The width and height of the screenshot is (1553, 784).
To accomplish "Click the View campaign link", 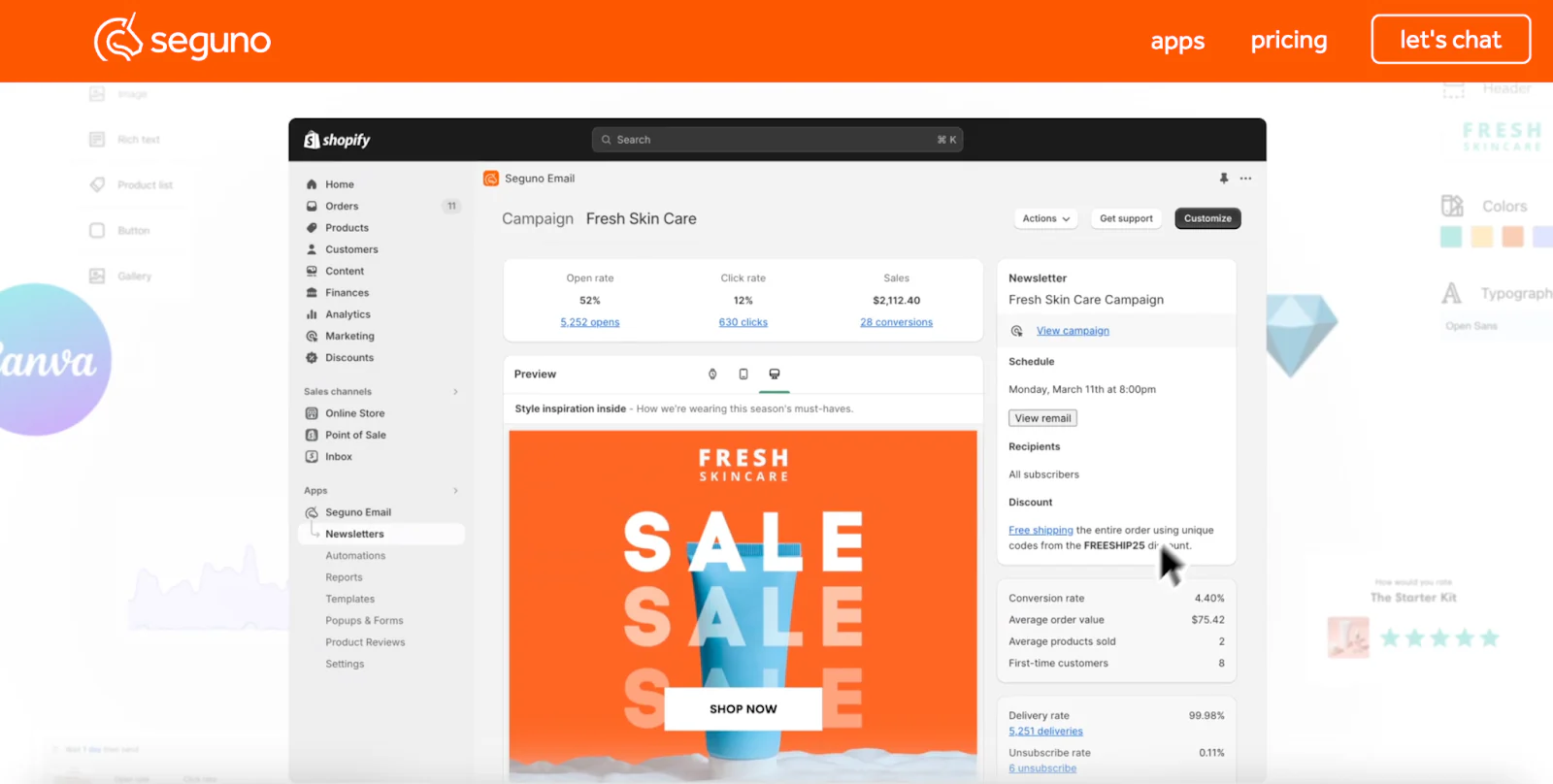I will click(1073, 331).
